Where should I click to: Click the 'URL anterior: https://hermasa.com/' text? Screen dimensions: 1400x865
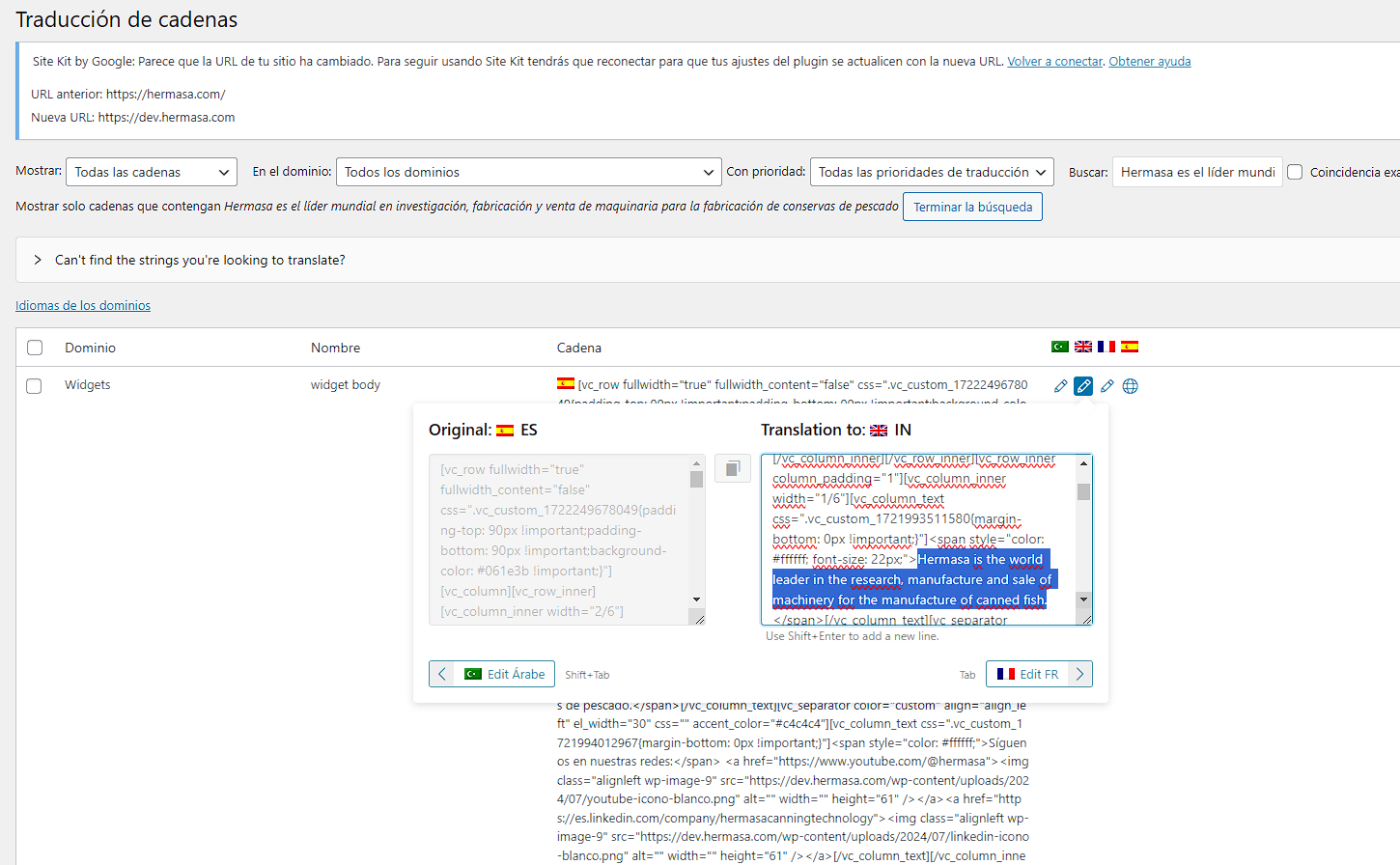point(127,94)
